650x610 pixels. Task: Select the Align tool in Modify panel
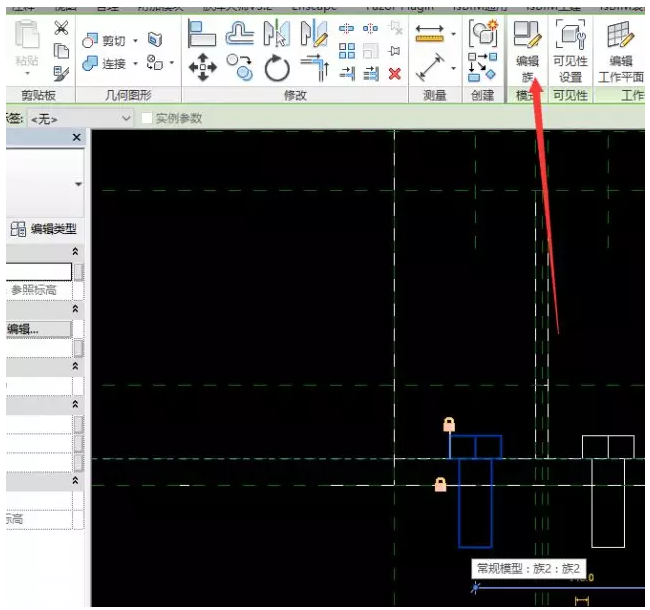pos(203,35)
